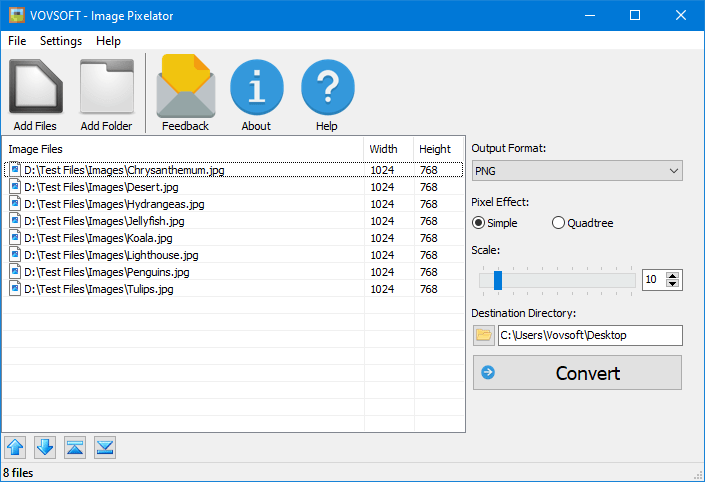
Task: Select the Simple pixel effect radio button
Action: (478, 223)
